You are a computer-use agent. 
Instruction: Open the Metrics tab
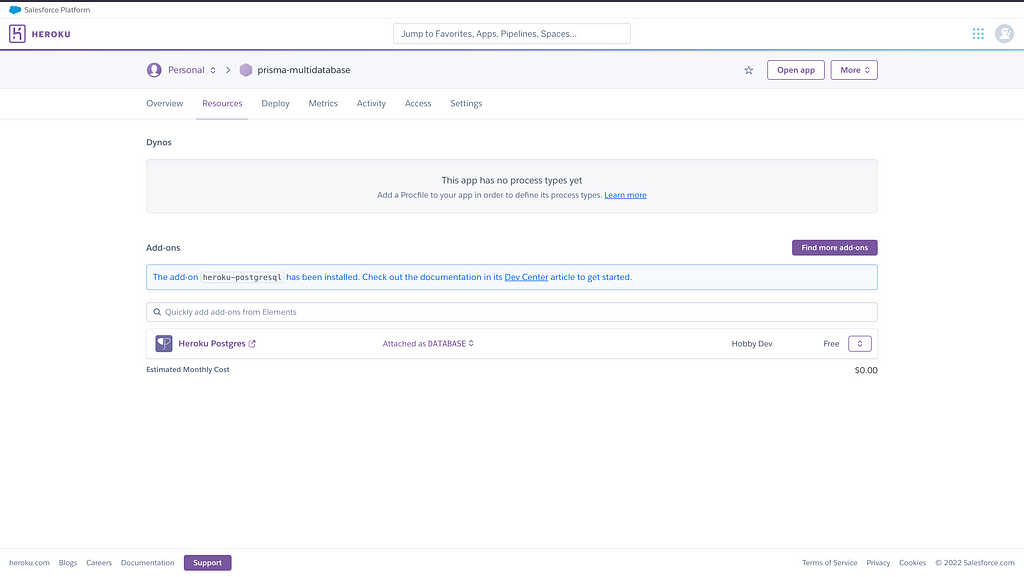[x=323, y=103]
